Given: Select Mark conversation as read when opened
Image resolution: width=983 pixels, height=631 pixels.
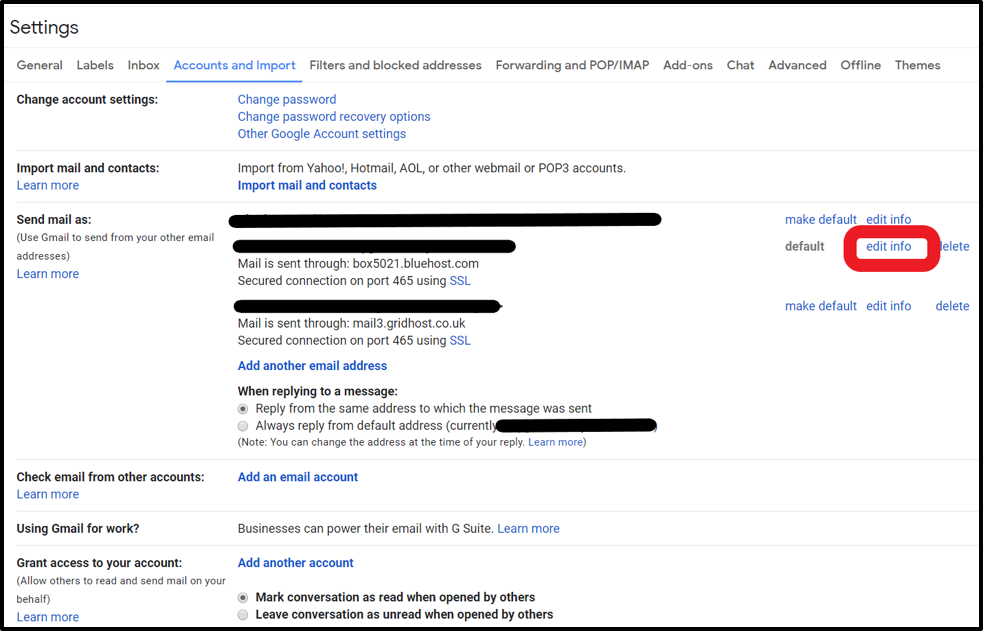Looking at the screenshot, I should pyautogui.click(x=242, y=597).
